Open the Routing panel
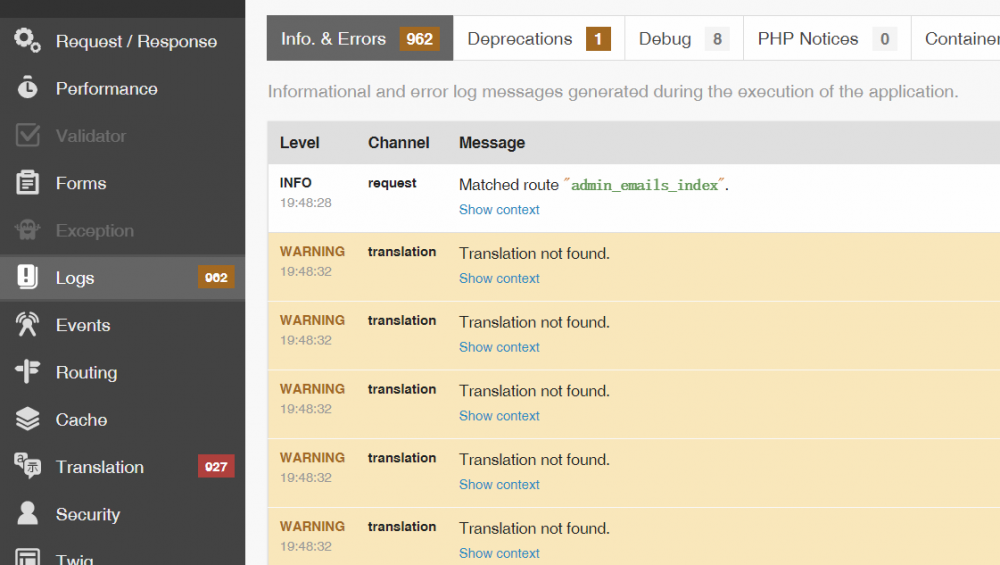The image size is (1000, 565). pyautogui.click(x=122, y=372)
